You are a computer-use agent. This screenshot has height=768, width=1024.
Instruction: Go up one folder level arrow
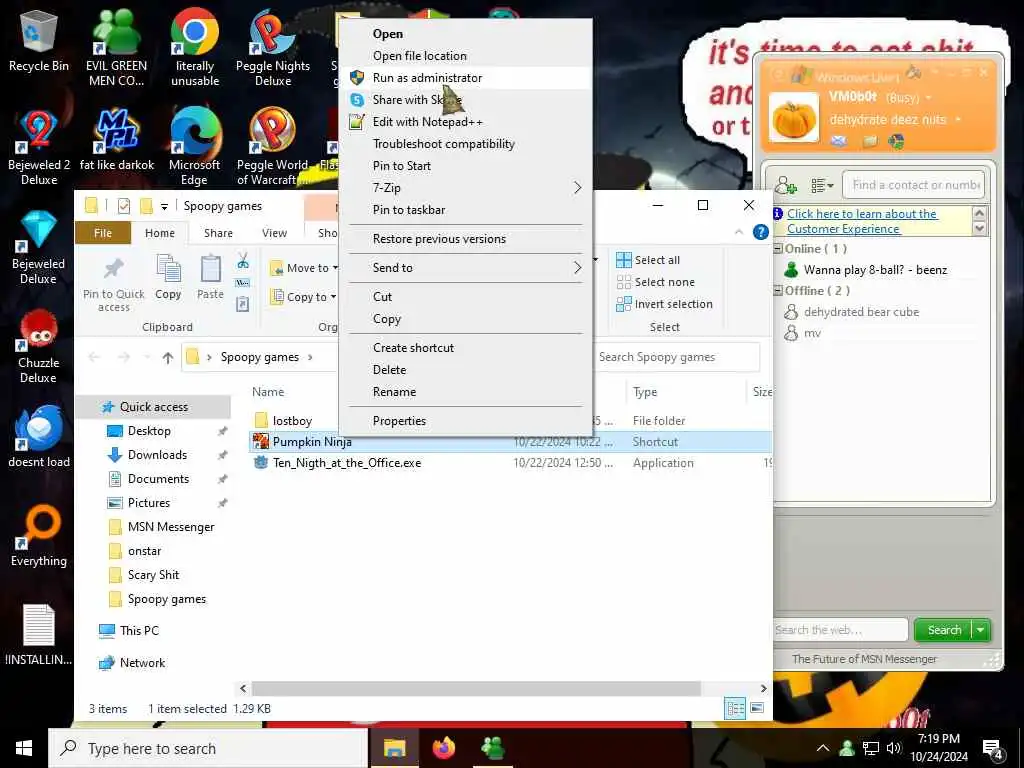coord(168,357)
